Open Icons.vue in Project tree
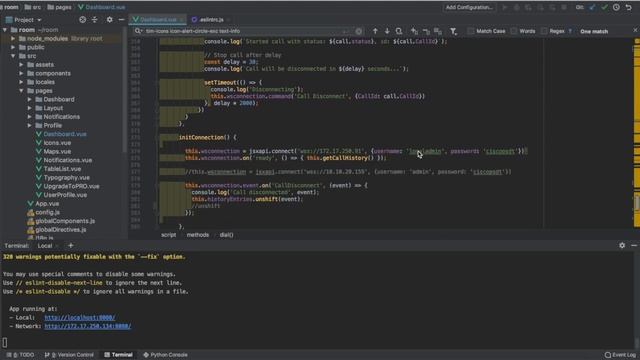Viewport: 640px width, 360px height. 57,143
